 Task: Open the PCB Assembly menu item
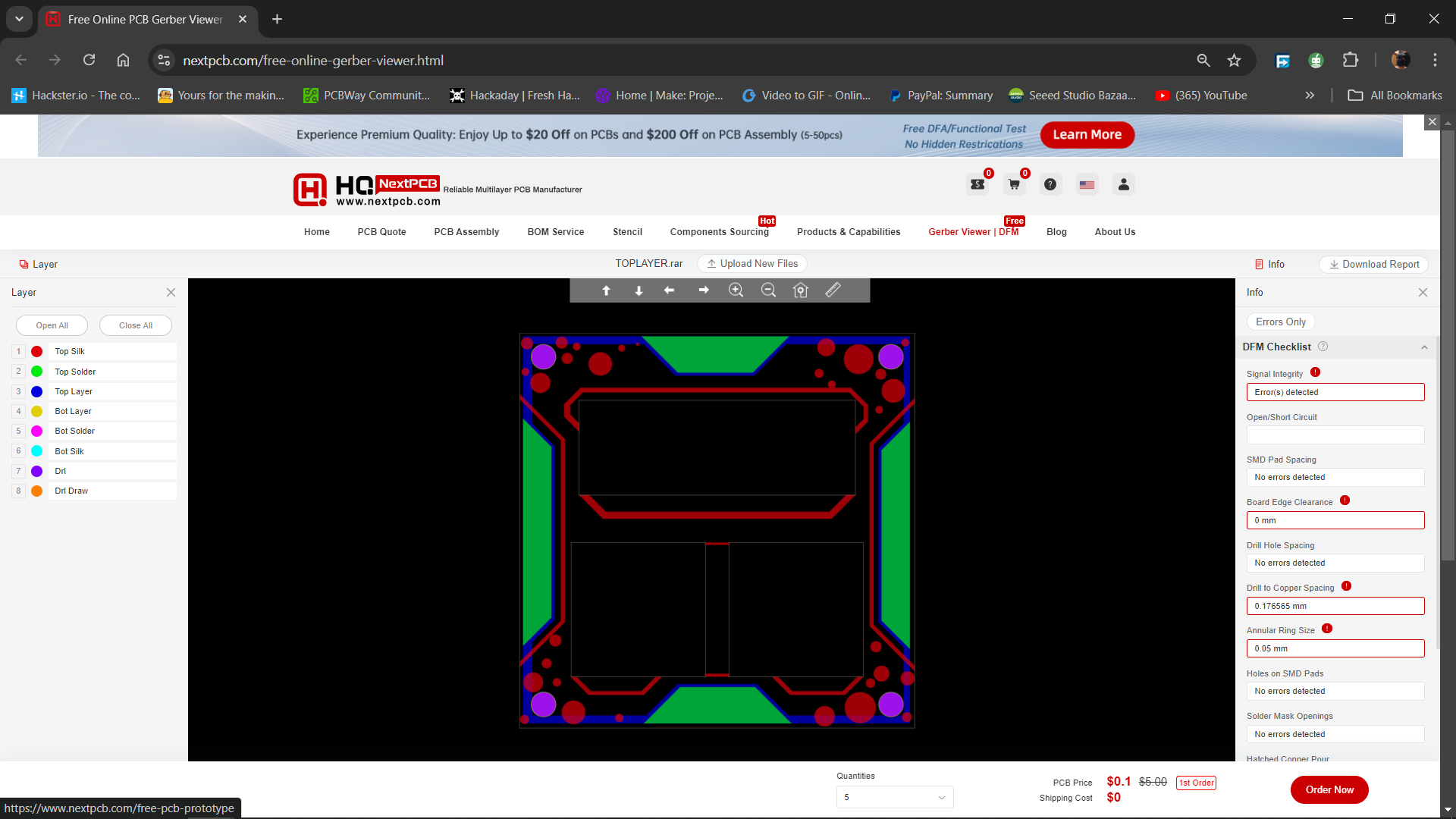coord(466,232)
